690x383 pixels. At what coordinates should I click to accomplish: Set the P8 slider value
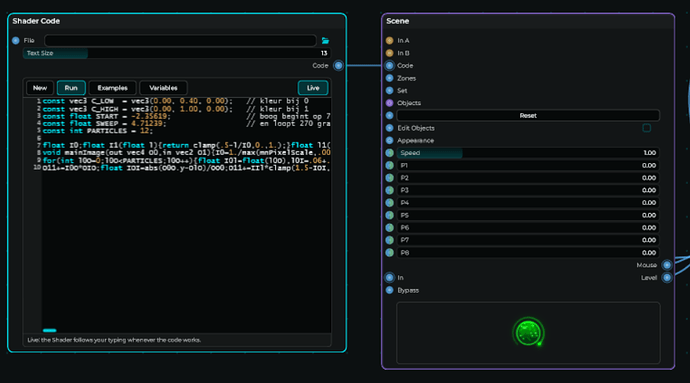click(x=528, y=253)
